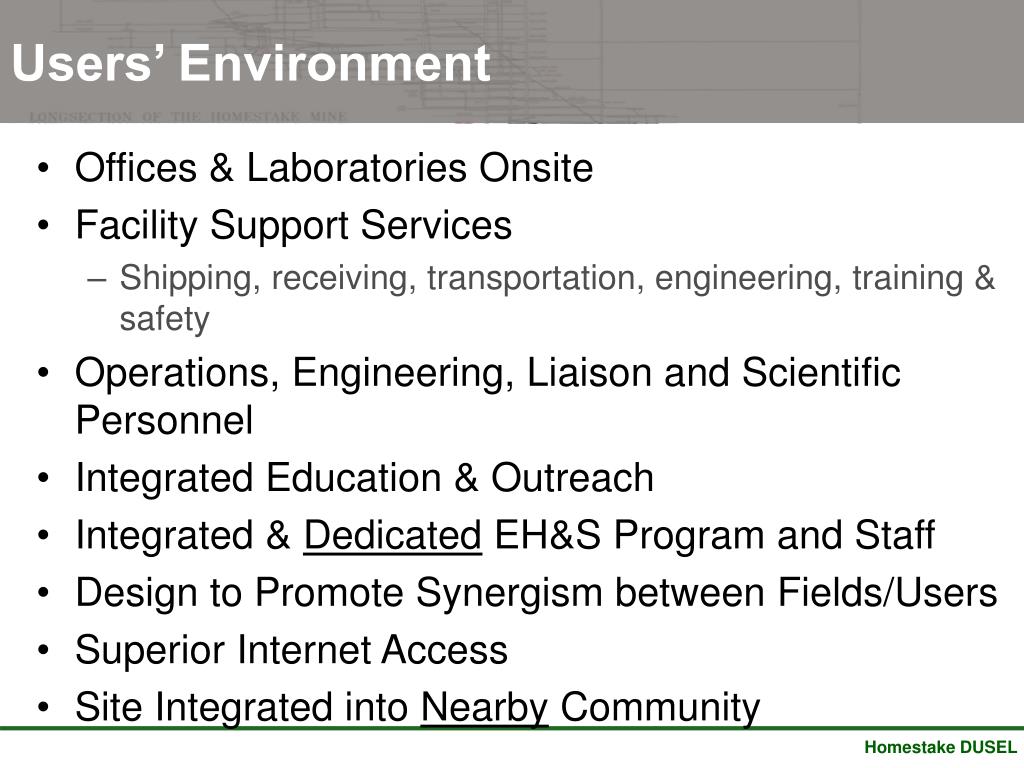Screen dimensions: 1024x768
Task: Select the Superior Internet Access bullet
Action: (291, 650)
